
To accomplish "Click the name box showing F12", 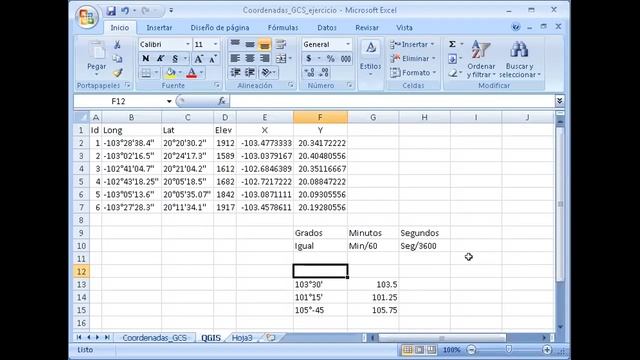I will [119, 101].
